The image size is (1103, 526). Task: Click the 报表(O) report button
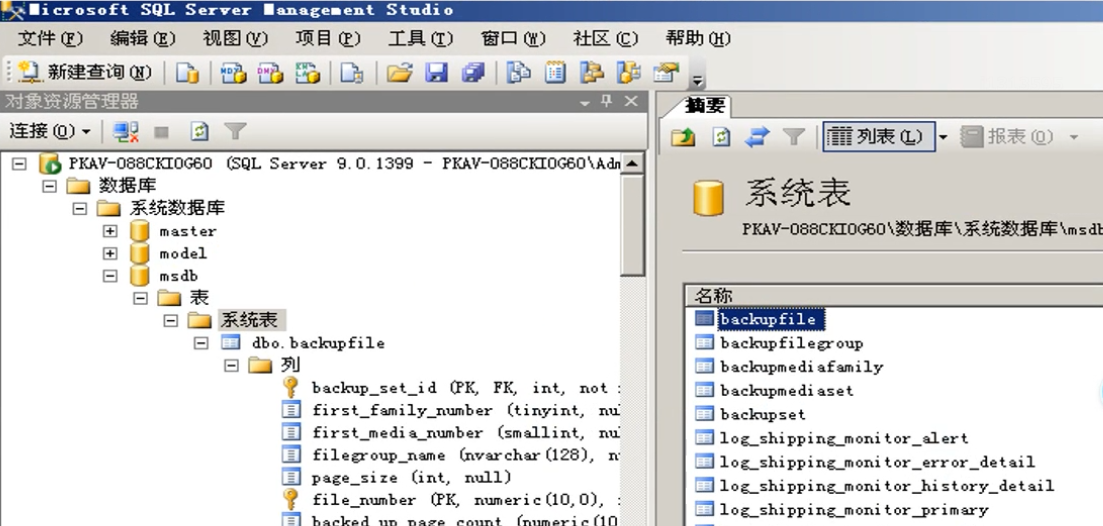pyautogui.click(x=1007, y=136)
